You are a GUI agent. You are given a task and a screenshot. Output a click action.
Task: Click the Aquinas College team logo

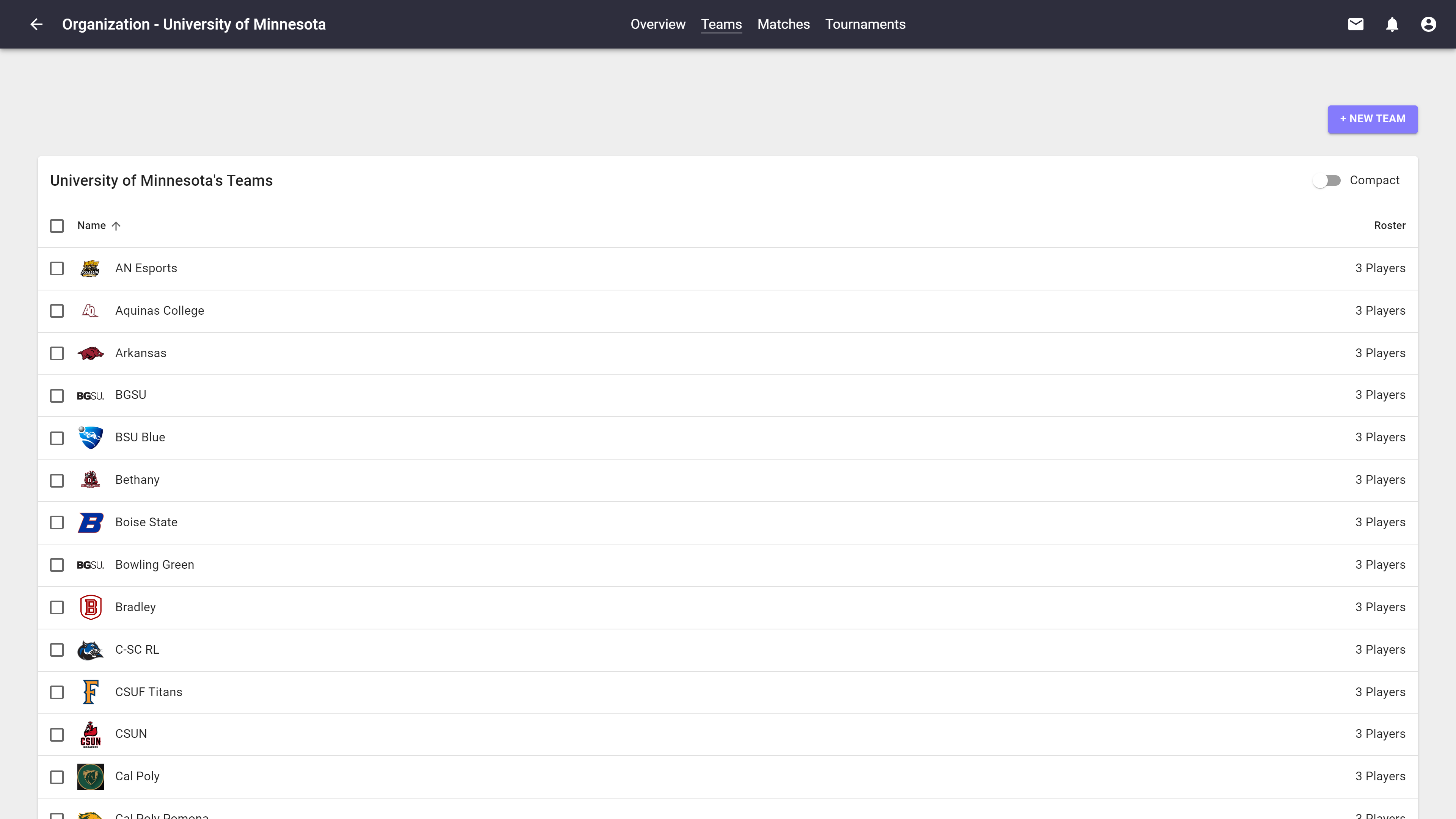91,311
